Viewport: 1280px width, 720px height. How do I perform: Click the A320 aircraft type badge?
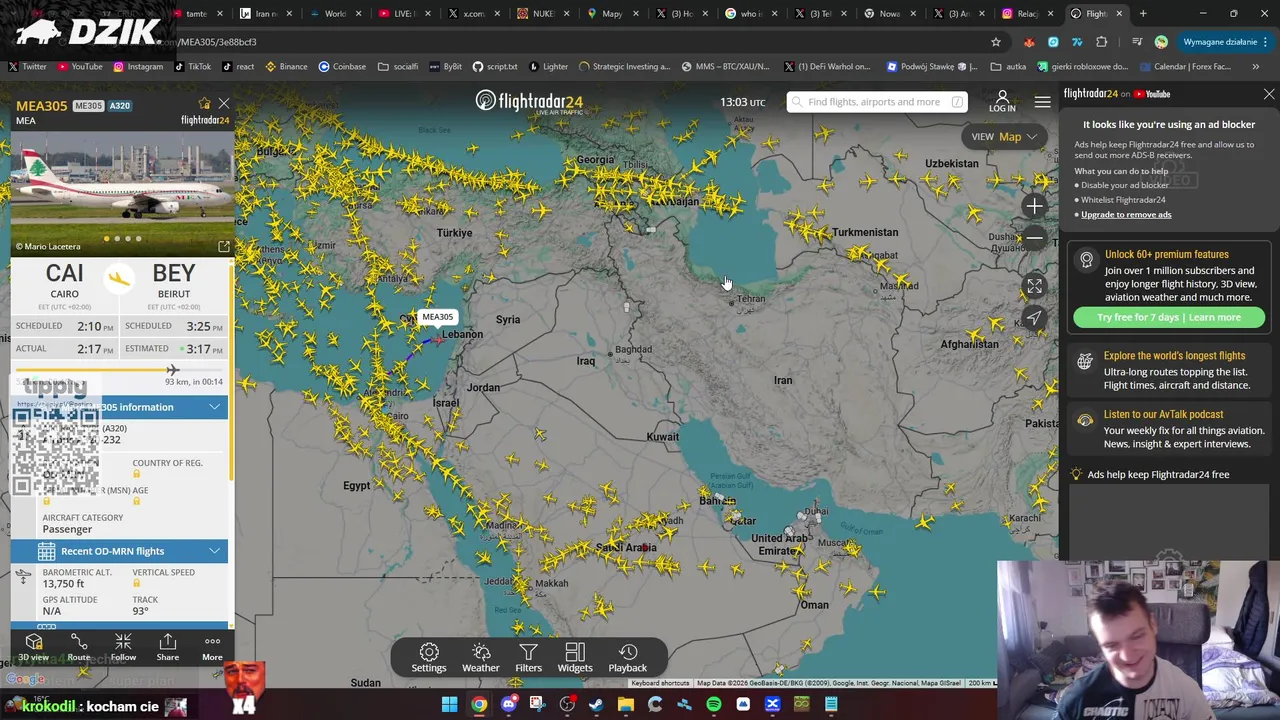[x=119, y=106]
